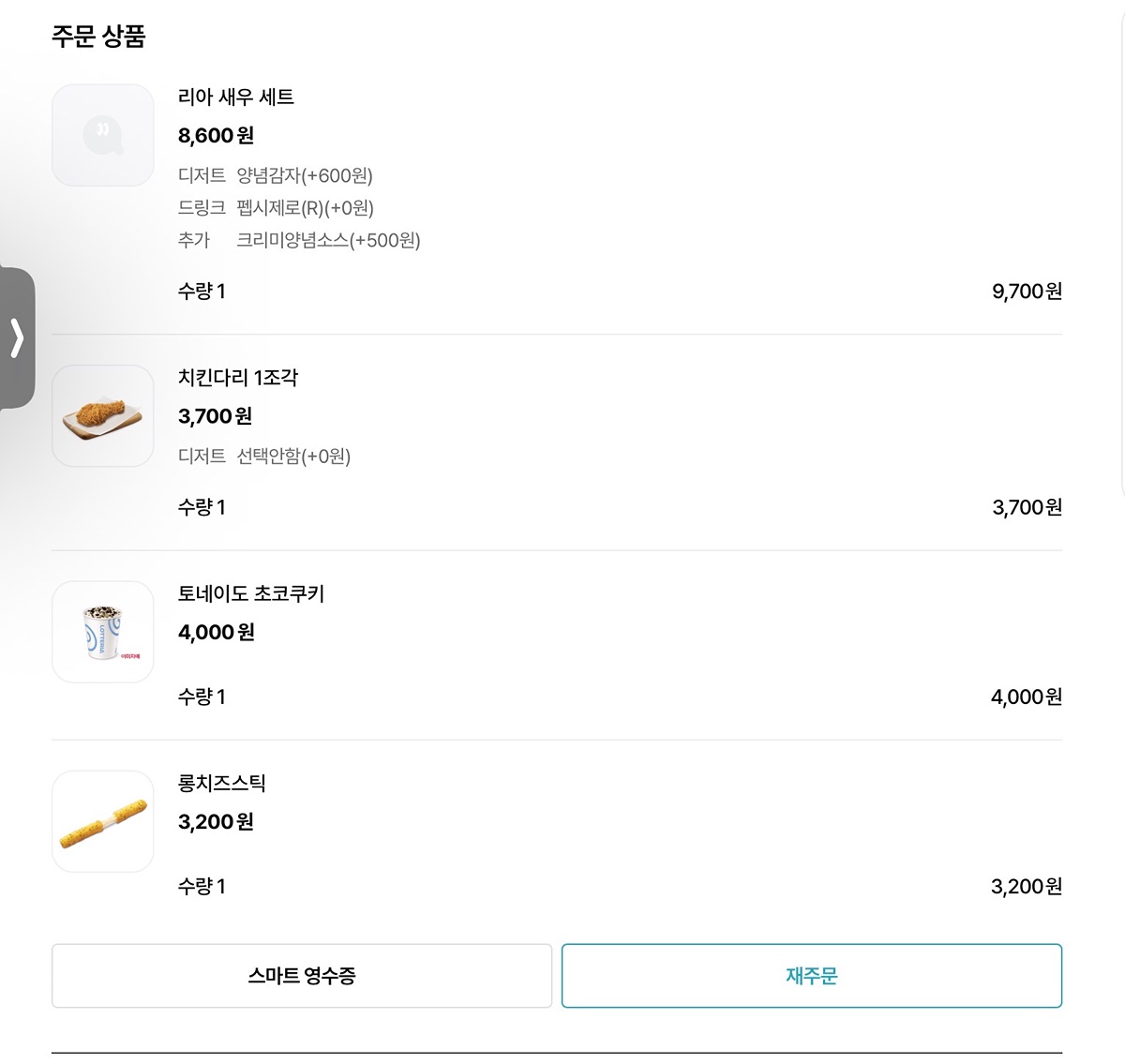Click the 롱치즈스틱 product image
1125x1064 pixels.
point(103,821)
